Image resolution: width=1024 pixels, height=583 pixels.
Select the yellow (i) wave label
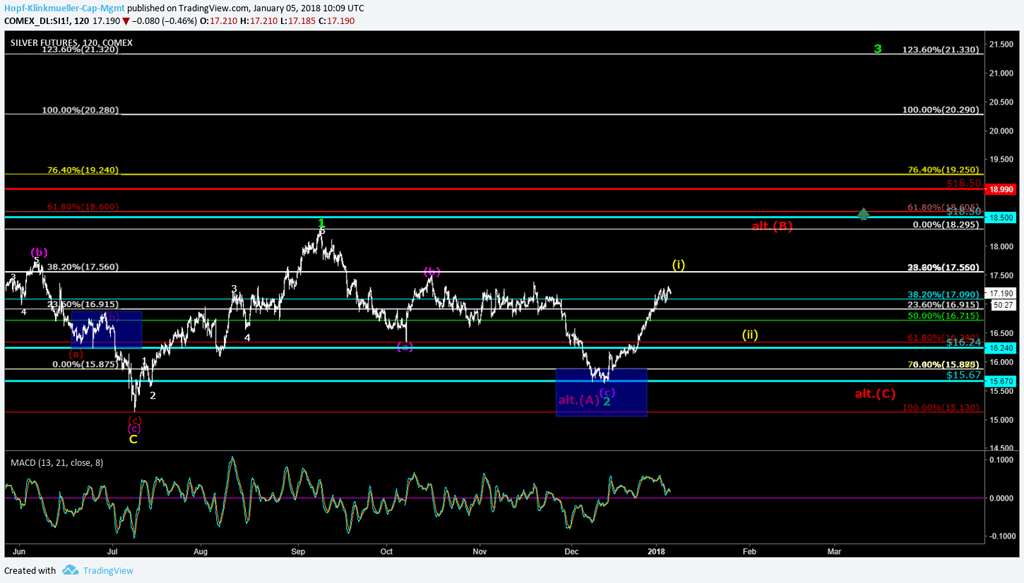[x=678, y=265]
